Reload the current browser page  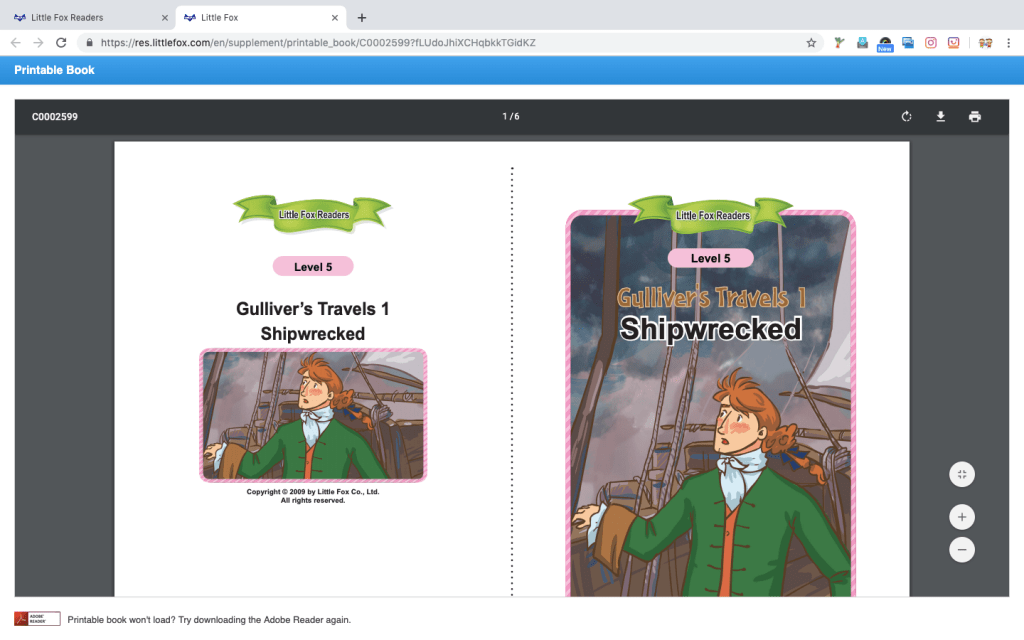(61, 43)
